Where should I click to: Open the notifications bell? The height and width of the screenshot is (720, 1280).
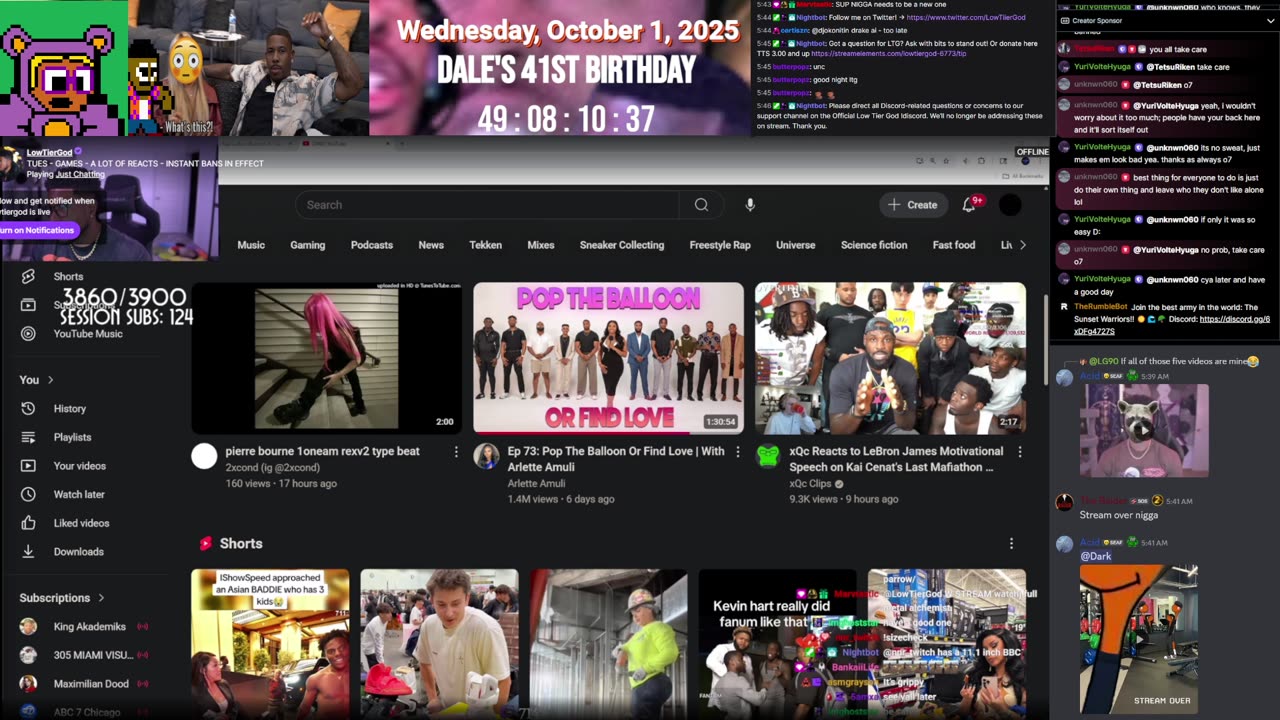coord(969,205)
